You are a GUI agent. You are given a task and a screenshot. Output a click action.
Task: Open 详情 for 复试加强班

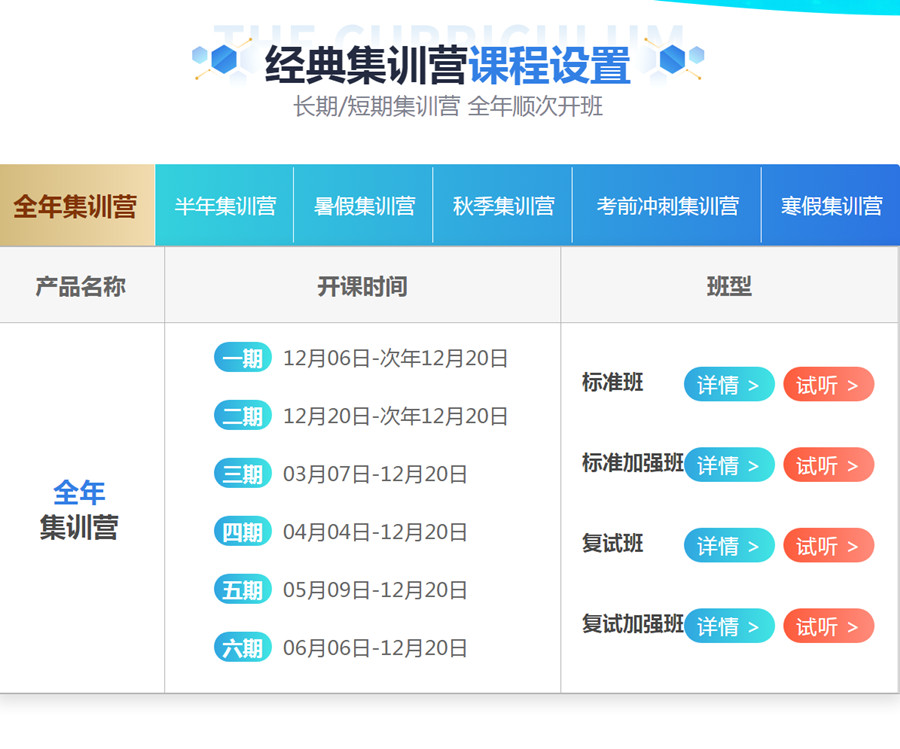[x=729, y=626]
